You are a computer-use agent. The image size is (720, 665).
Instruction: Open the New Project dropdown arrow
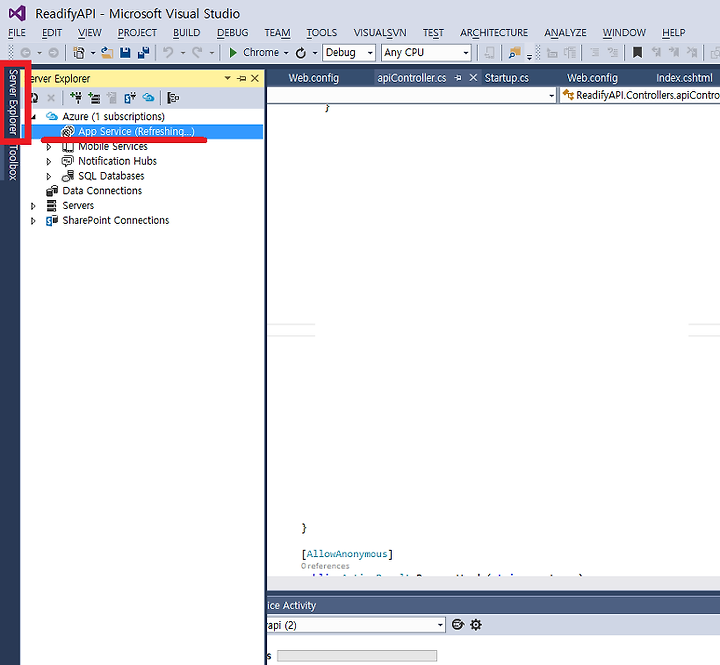point(93,53)
